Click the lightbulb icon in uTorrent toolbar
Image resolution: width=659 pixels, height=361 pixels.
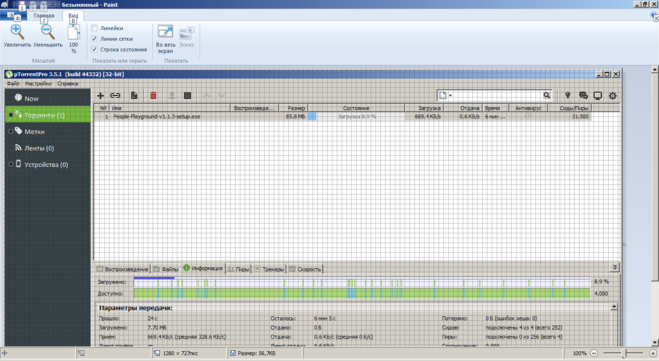[567, 95]
